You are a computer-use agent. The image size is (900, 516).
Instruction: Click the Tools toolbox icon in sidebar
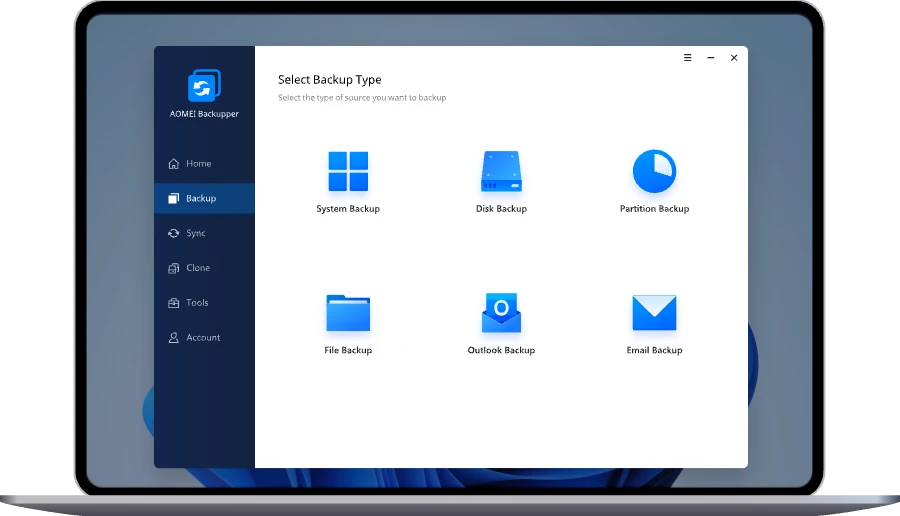pyautogui.click(x=174, y=303)
